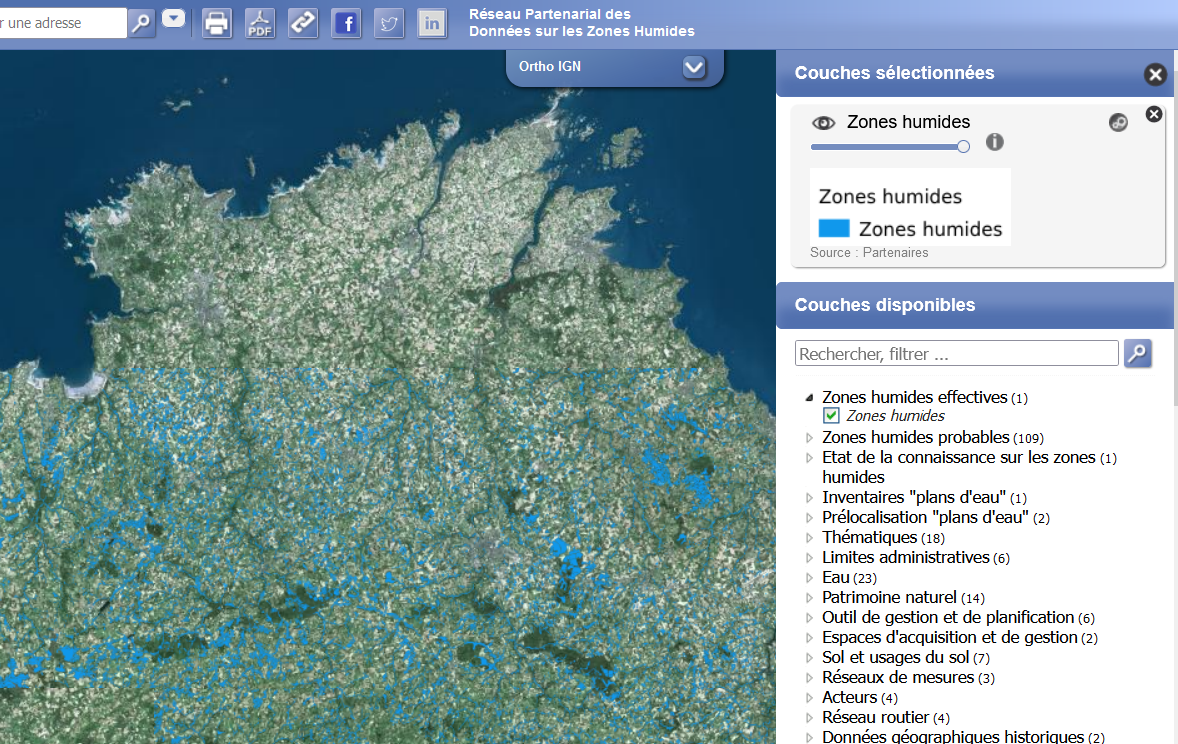Share the map on LinkedIn
Screen dimensions: 1178x744
click(x=432, y=22)
